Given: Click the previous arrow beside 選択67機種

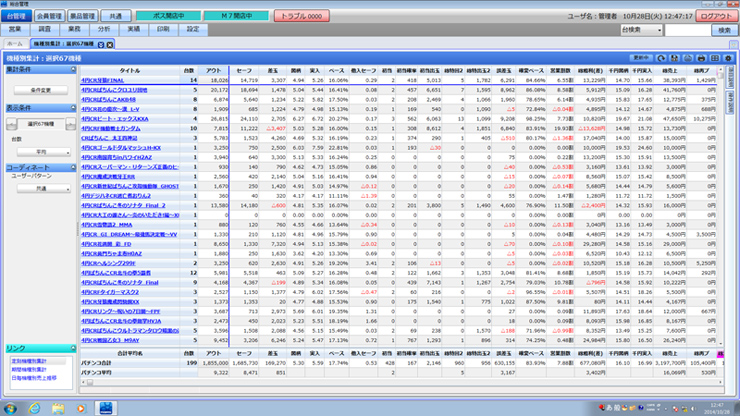Looking at the screenshot, I should 11,124.
